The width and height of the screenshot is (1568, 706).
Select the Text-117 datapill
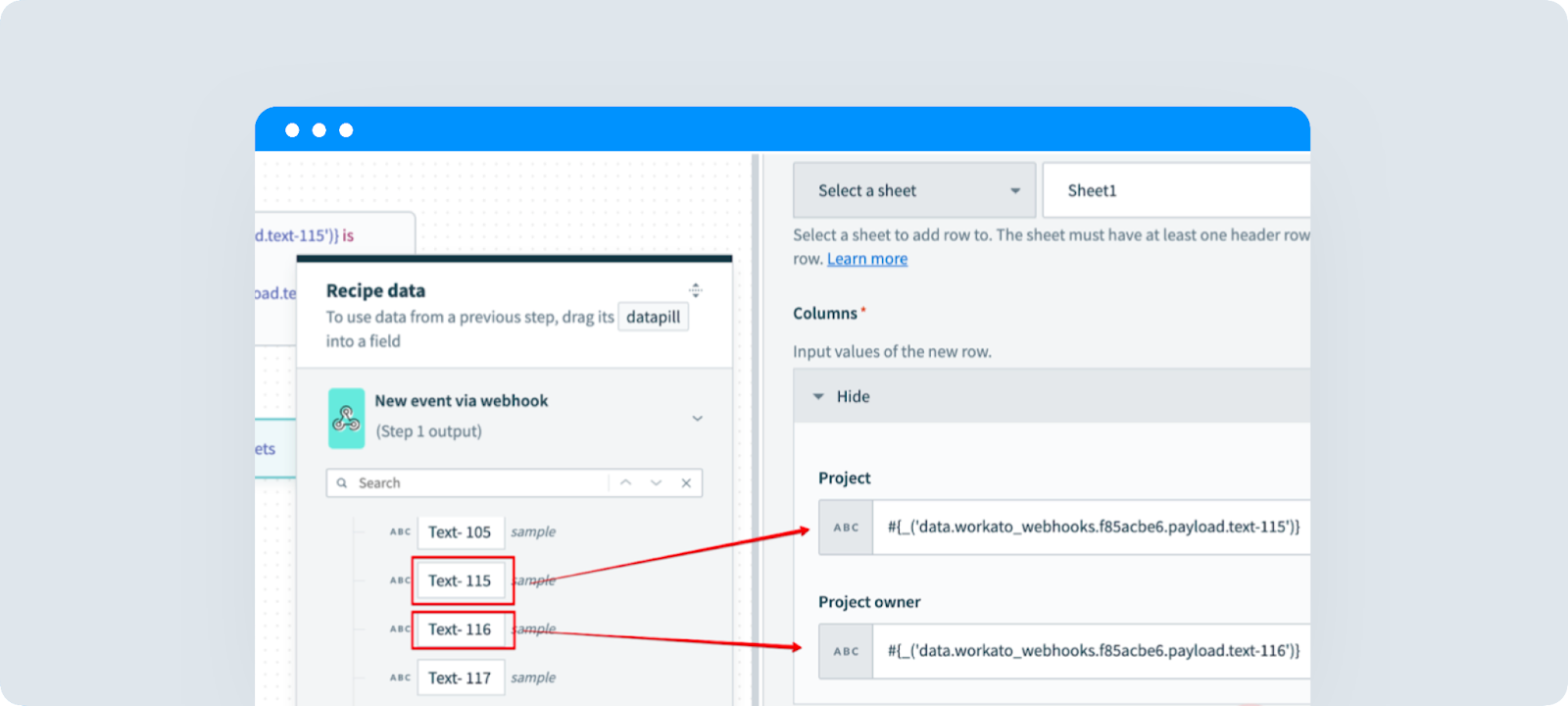[x=460, y=678]
